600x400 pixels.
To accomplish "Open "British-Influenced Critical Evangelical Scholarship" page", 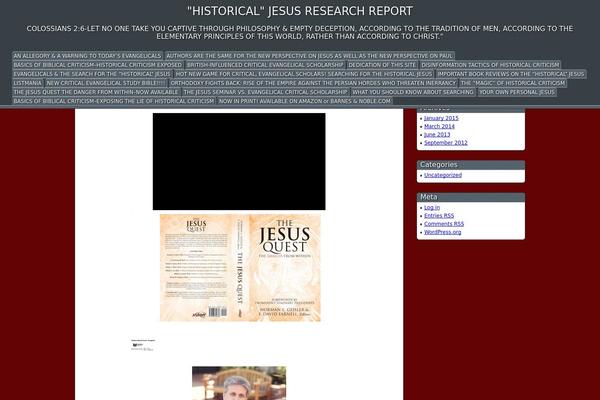I will (265, 65).
